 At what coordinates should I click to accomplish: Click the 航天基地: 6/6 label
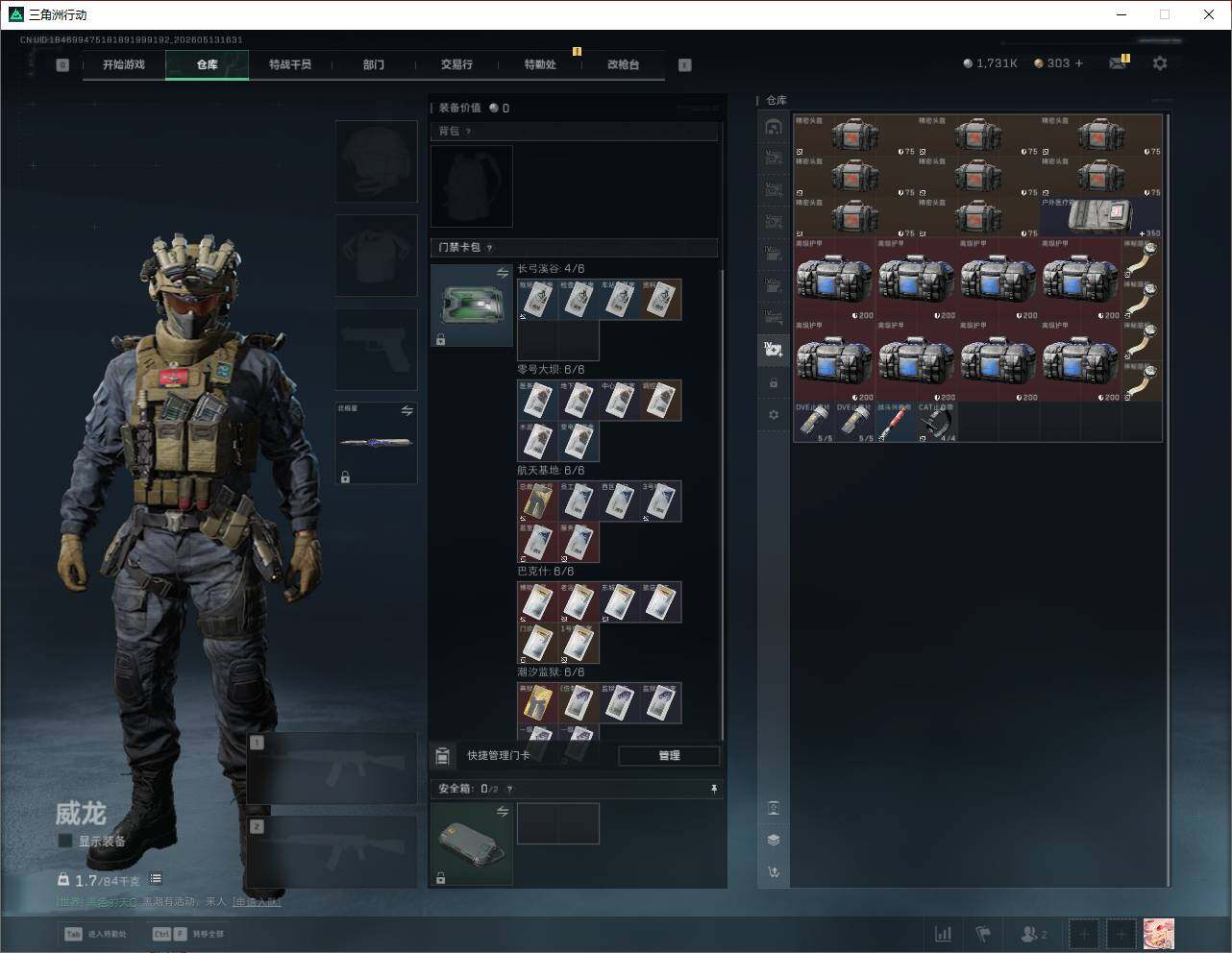coord(551,471)
